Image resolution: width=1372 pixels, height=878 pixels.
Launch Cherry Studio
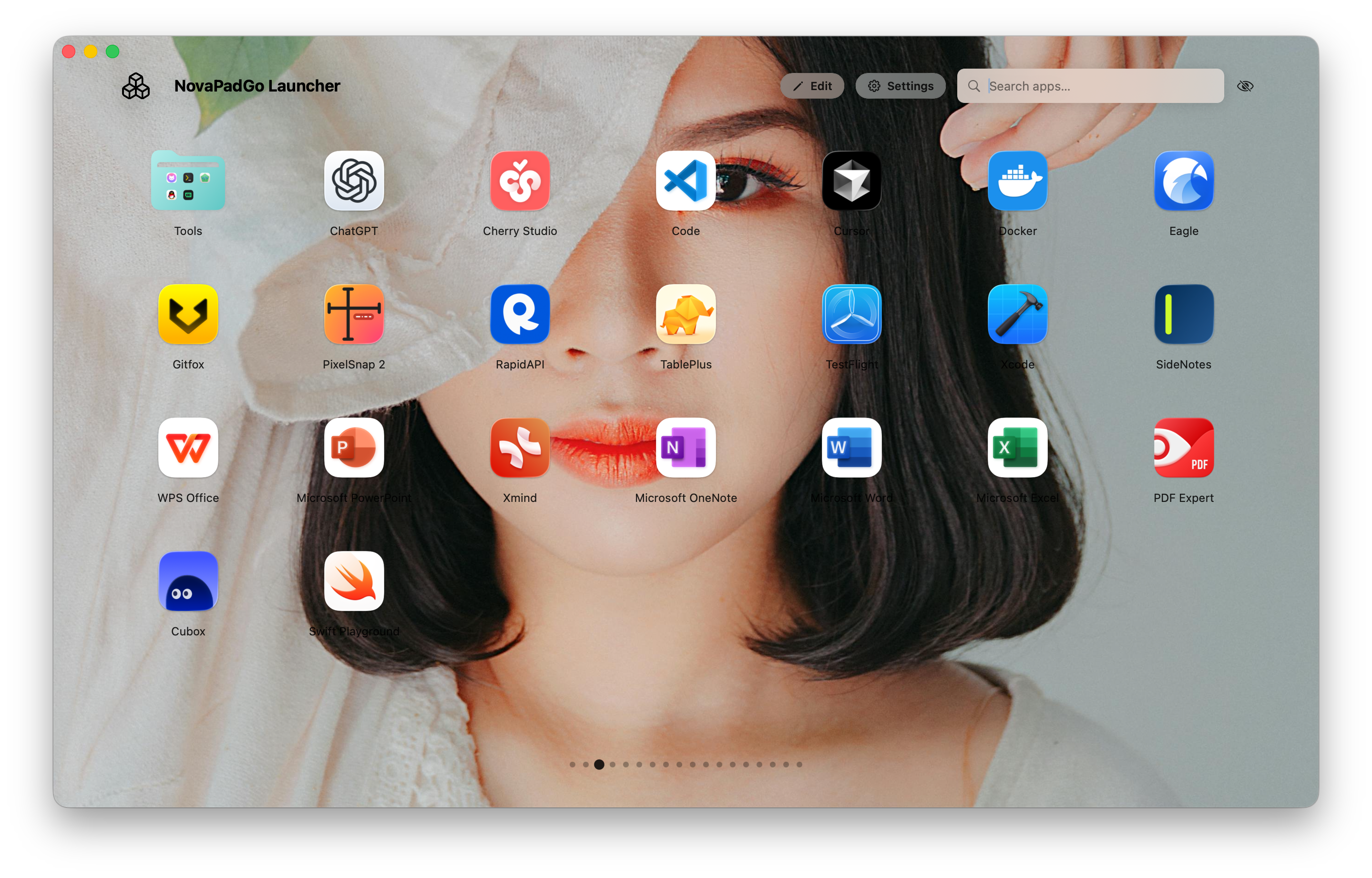[520, 181]
